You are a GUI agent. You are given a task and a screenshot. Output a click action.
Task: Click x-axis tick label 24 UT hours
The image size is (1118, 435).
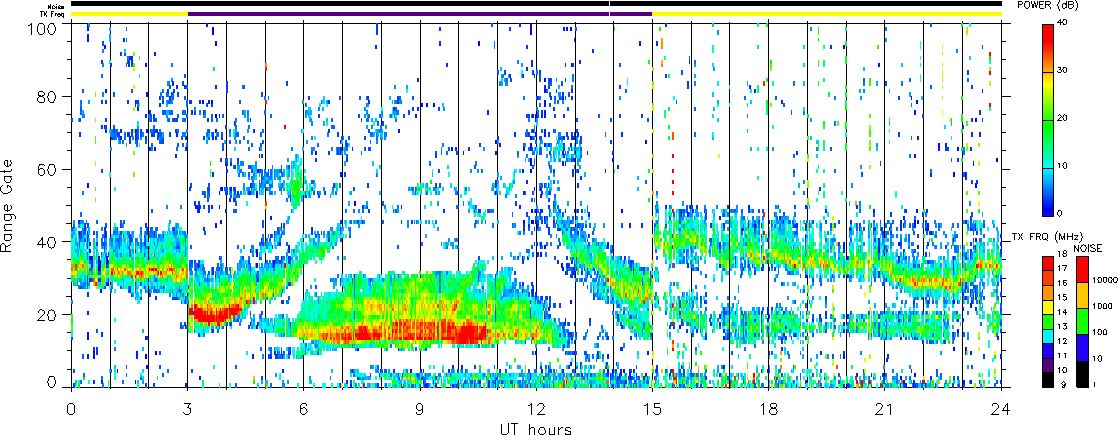click(x=1001, y=410)
